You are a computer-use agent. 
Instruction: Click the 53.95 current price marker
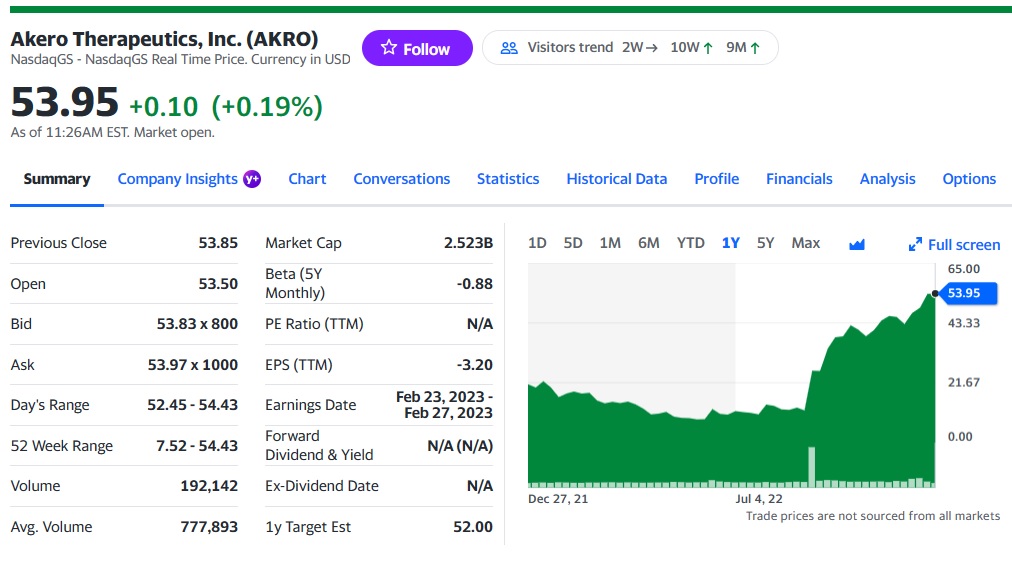964,293
